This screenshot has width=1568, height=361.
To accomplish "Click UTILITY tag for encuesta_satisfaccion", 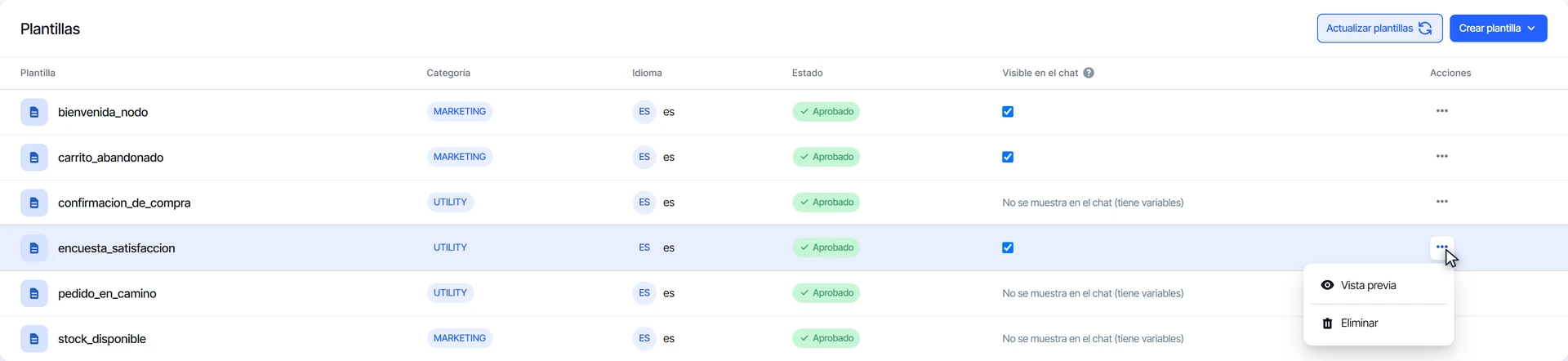I will (450, 247).
